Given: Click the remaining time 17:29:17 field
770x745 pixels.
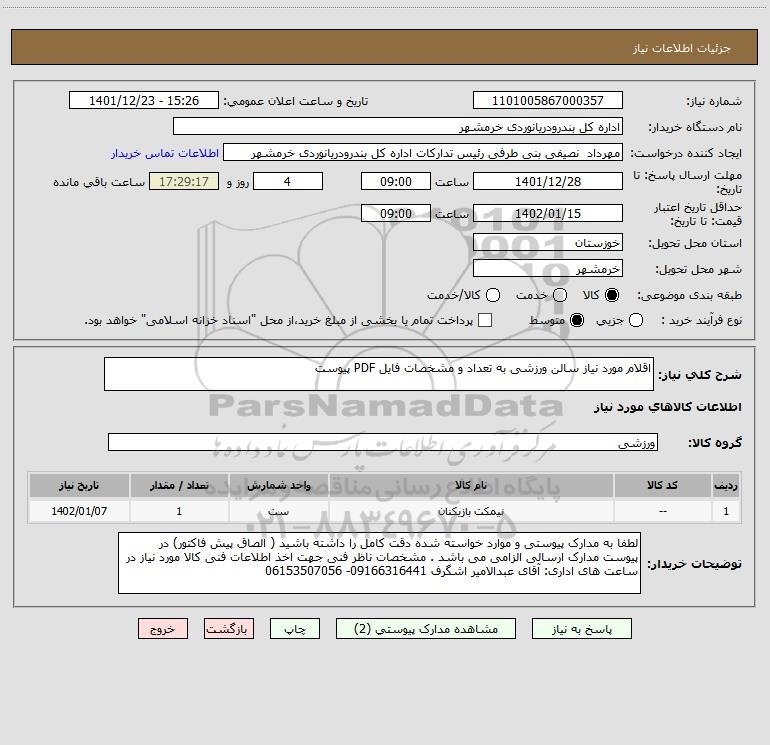Looking at the screenshot, I should coord(184,182).
